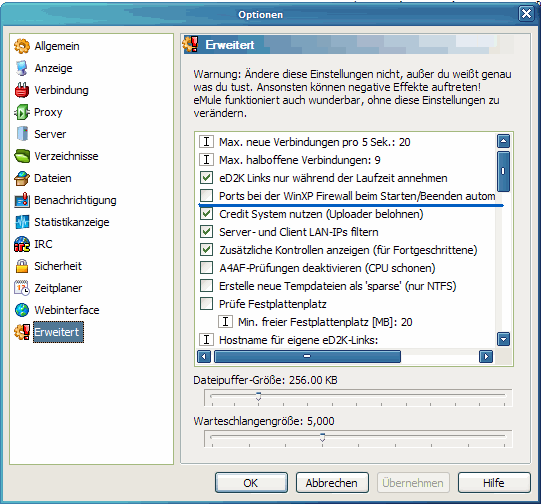The width and height of the screenshot is (541, 504).
Task: Select the Webinterface globe icon
Action: coord(22,310)
